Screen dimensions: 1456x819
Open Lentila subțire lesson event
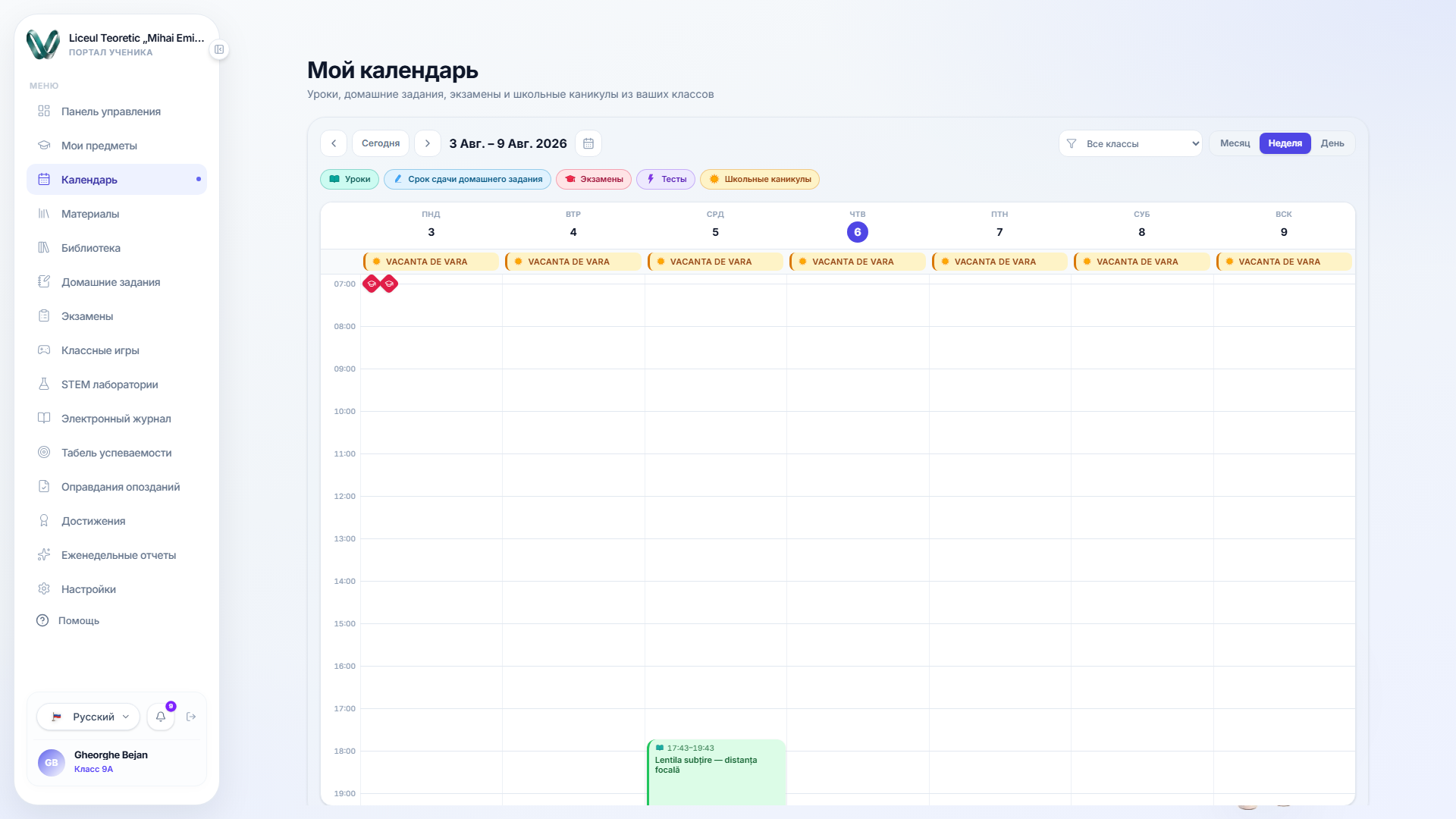click(x=716, y=772)
